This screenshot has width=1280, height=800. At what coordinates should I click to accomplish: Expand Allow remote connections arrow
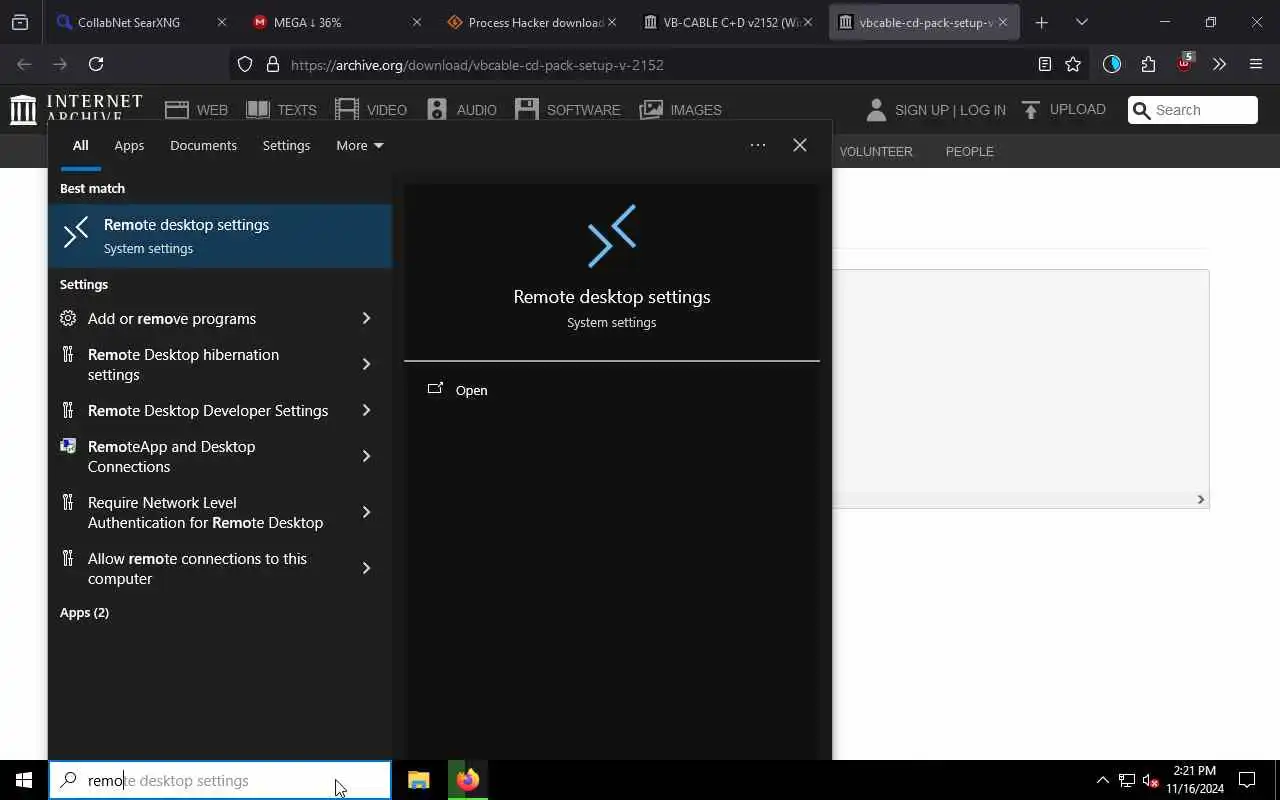pyautogui.click(x=367, y=569)
